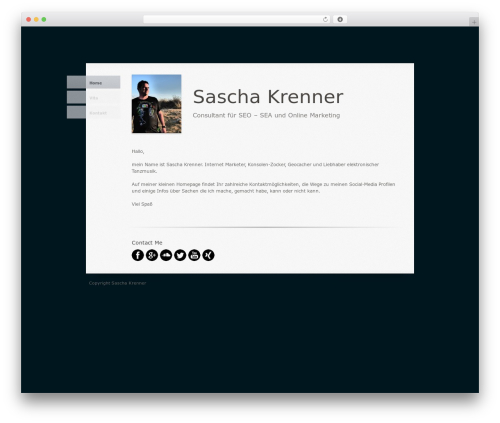Open the Xing icon
The height and width of the screenshot is (423, 500).
coord(208,255)
